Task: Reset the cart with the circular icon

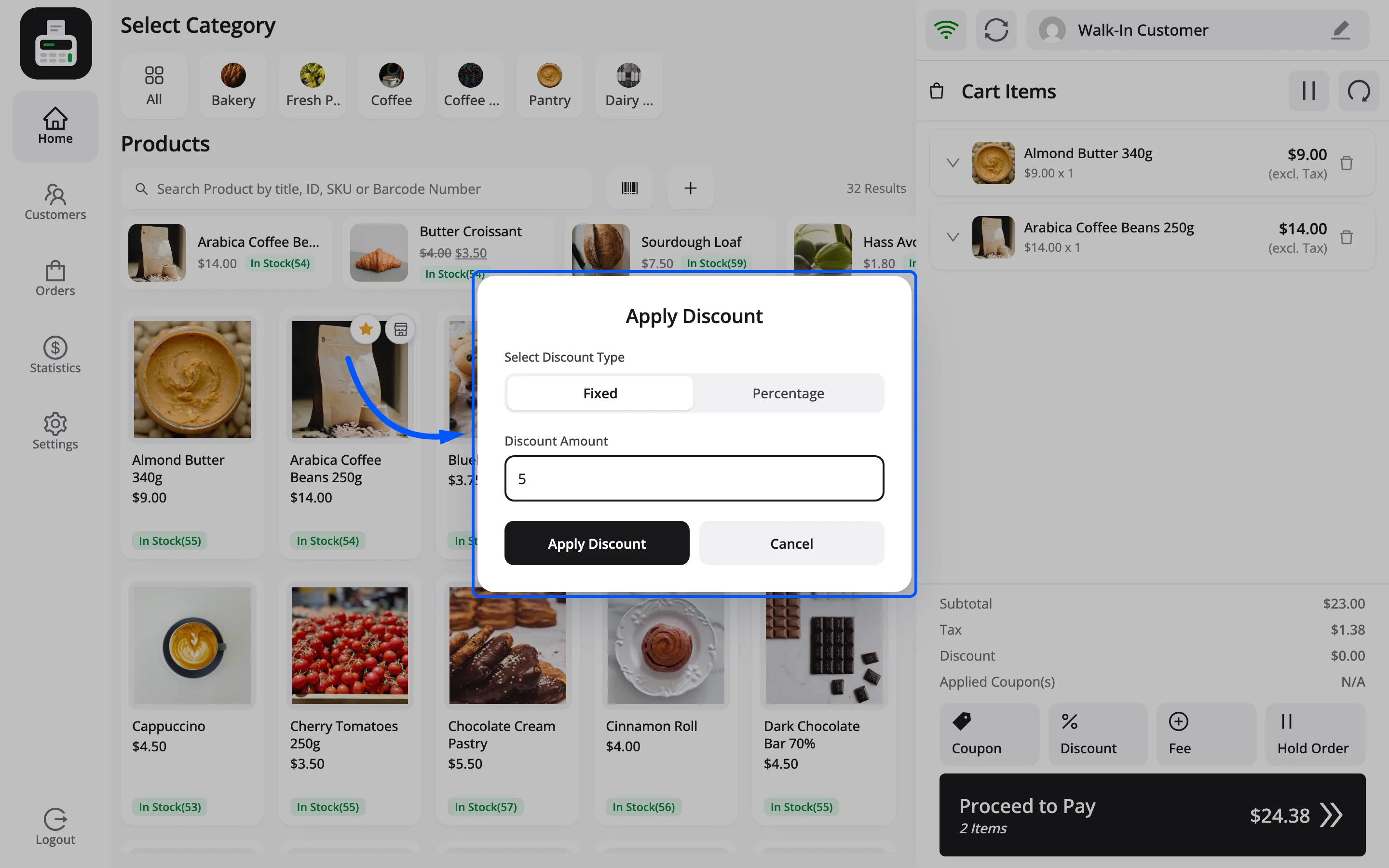Action: coord(1359,91)
